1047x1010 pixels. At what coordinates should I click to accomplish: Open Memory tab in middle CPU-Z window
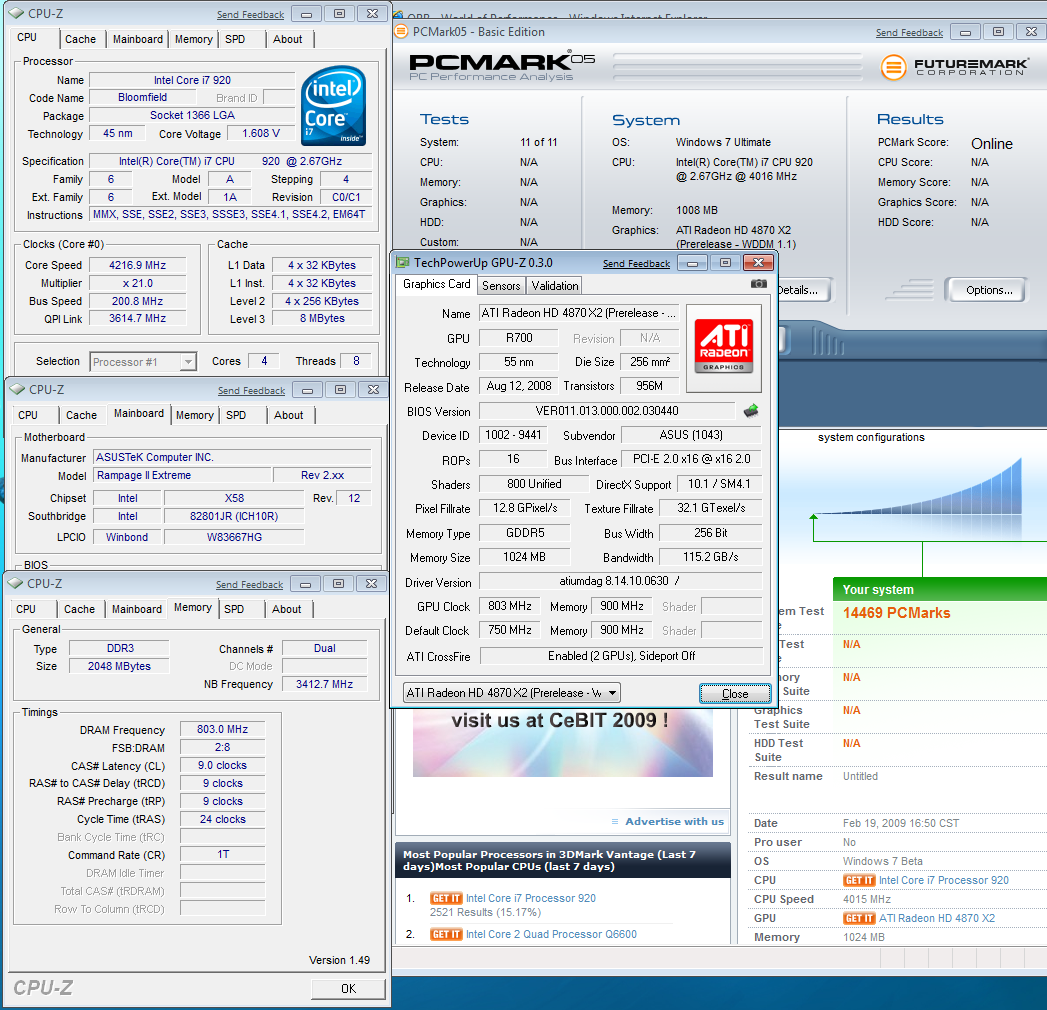[194, 415]
